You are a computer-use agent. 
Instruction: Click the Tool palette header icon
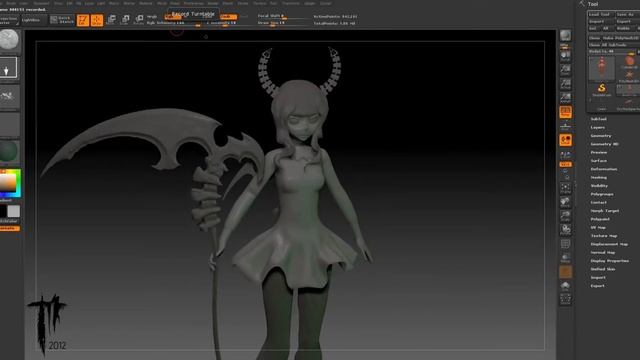582,4
